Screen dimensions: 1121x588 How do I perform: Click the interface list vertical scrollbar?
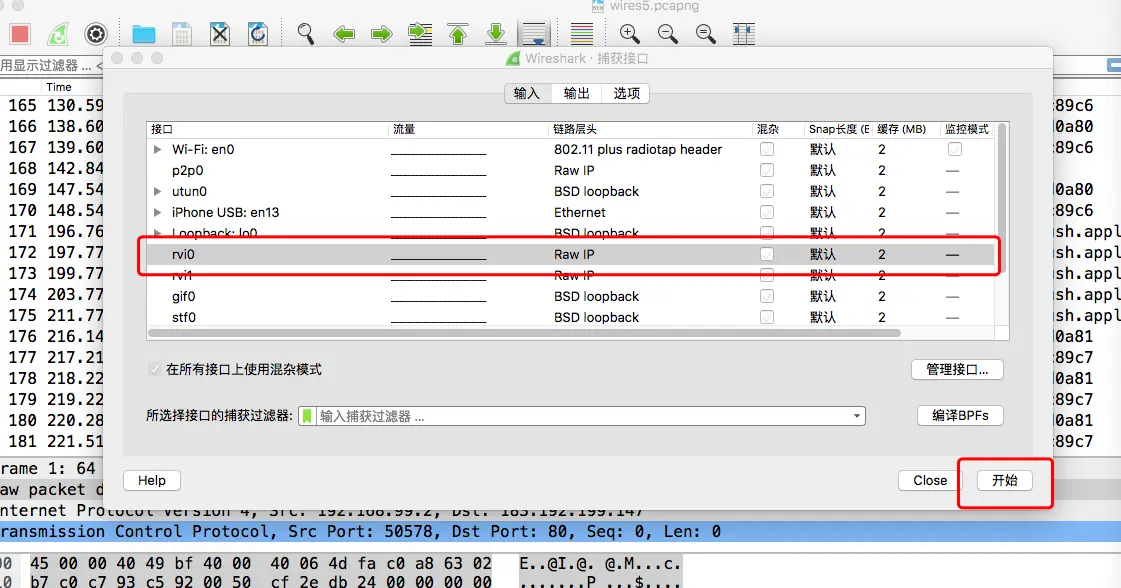[x=1002, y=197]
